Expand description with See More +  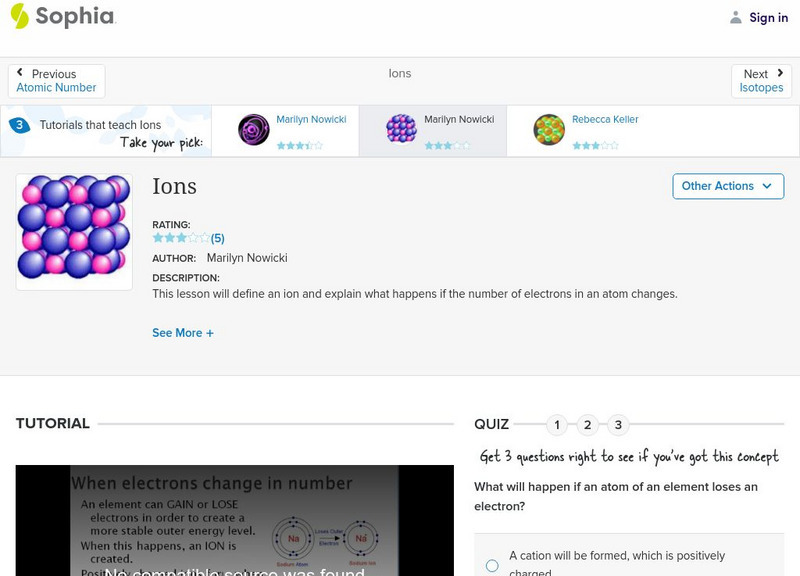click(183, 333)
